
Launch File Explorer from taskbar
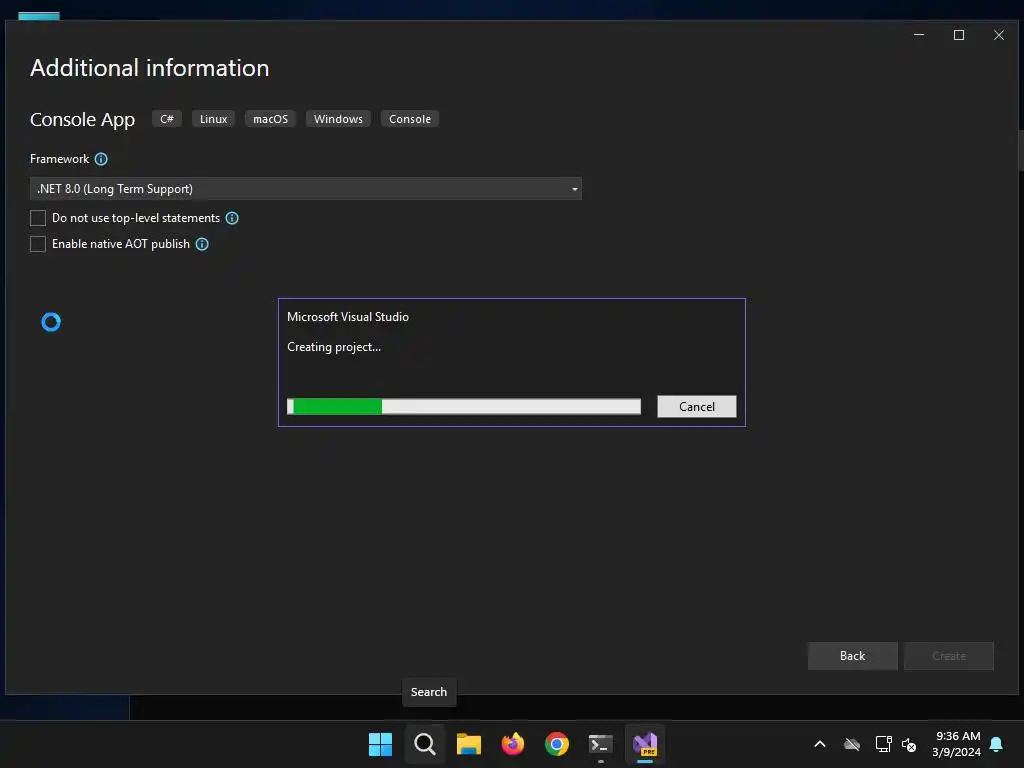(x=469, y=744)
